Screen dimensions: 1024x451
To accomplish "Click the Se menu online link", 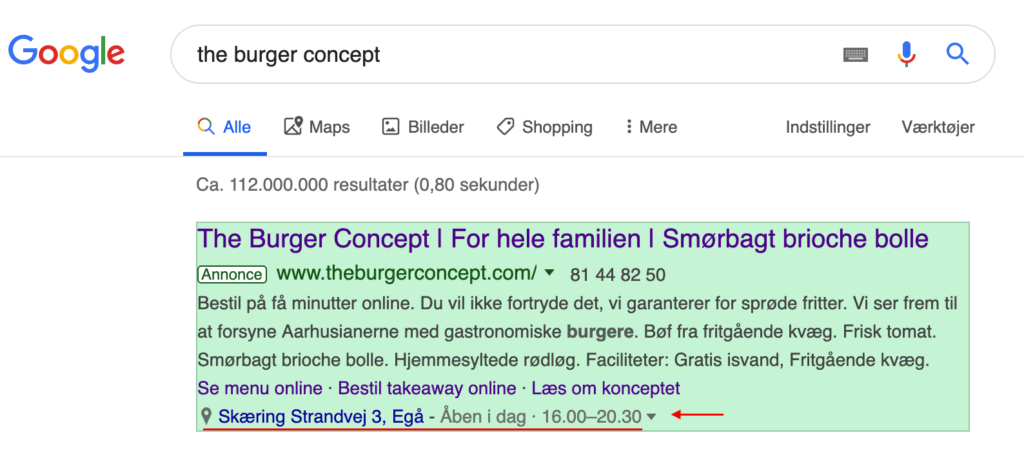I will pos(259,388).
